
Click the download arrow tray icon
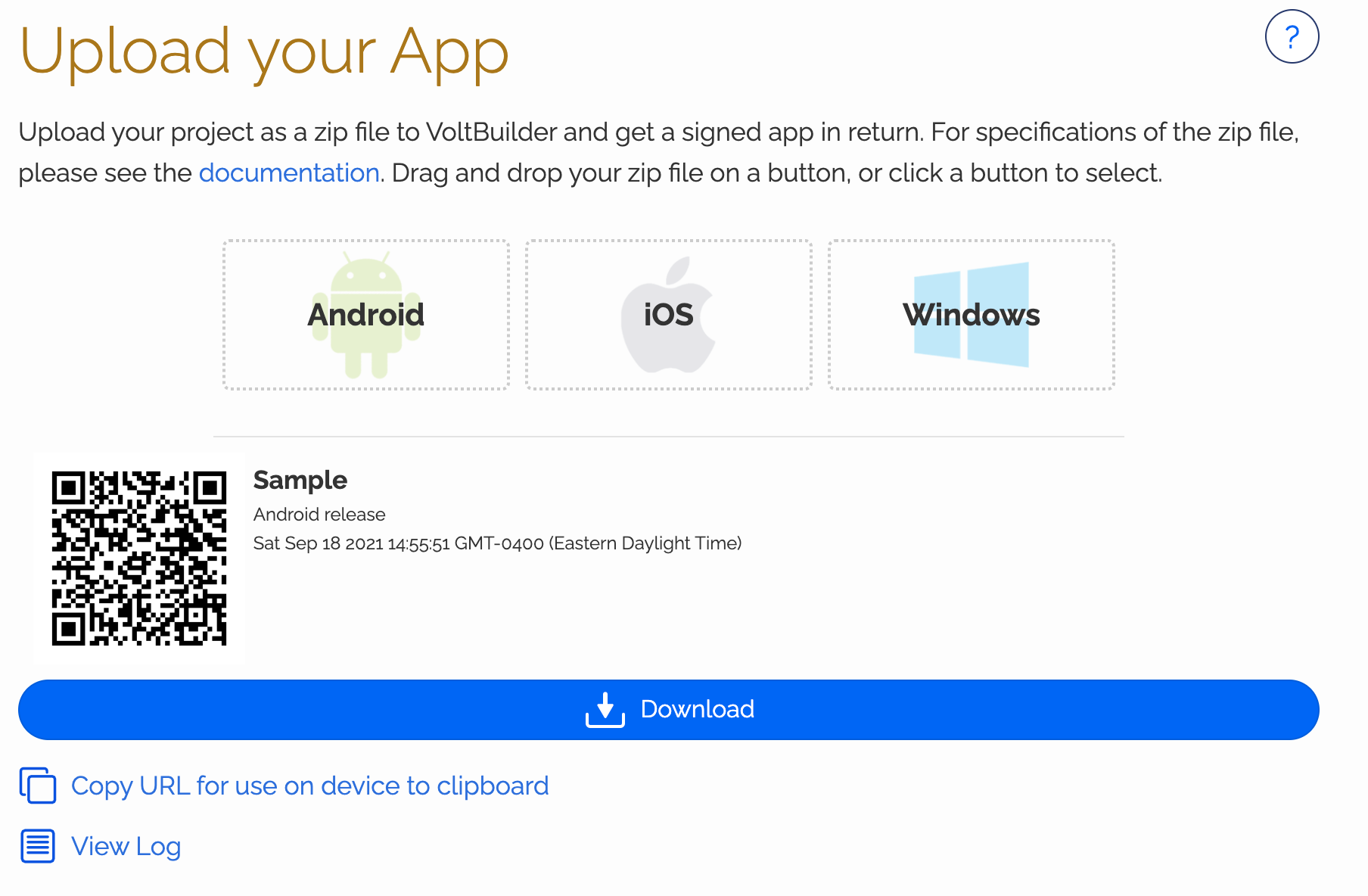pos(605,709)
